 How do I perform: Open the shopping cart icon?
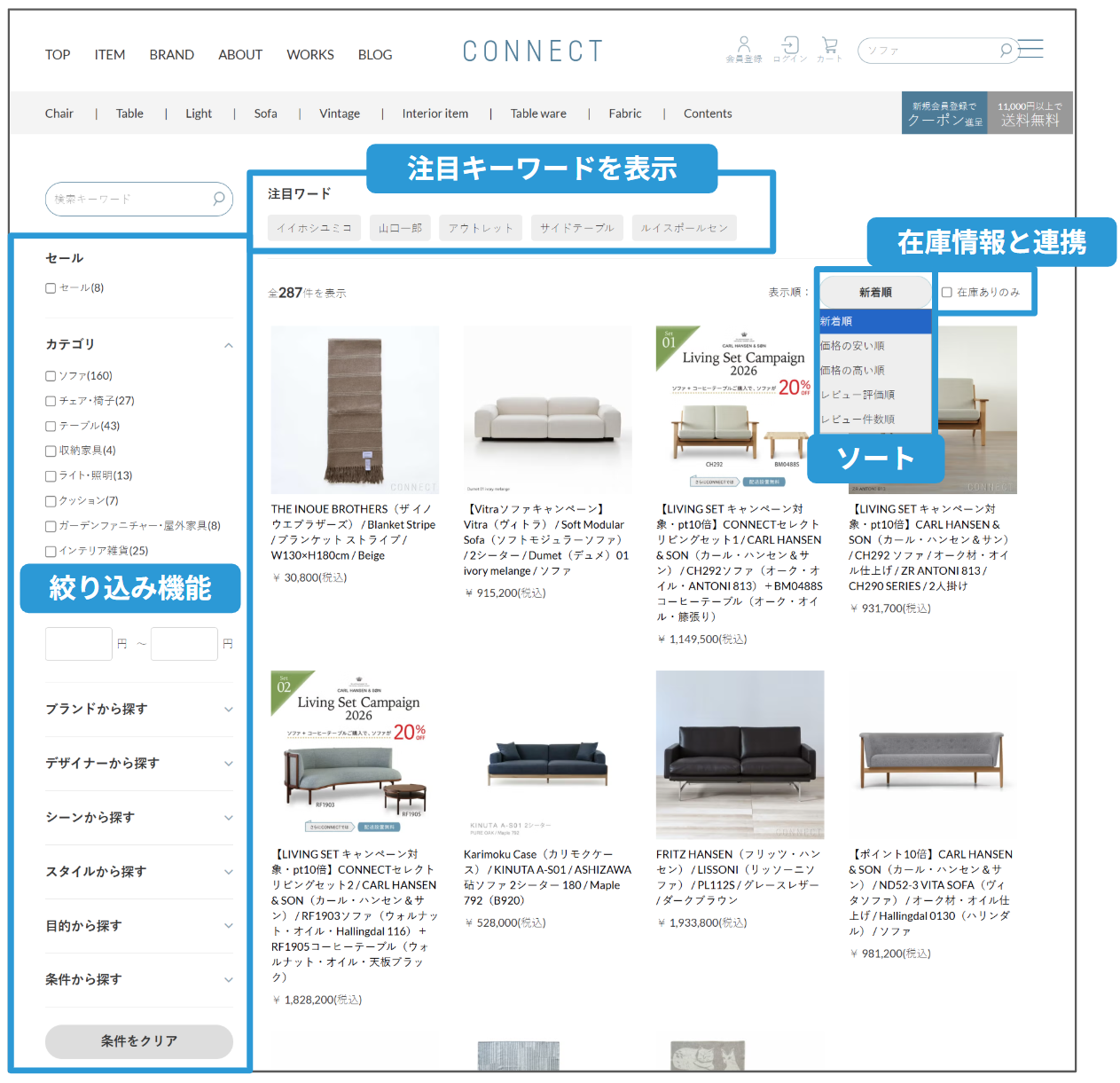829,44
